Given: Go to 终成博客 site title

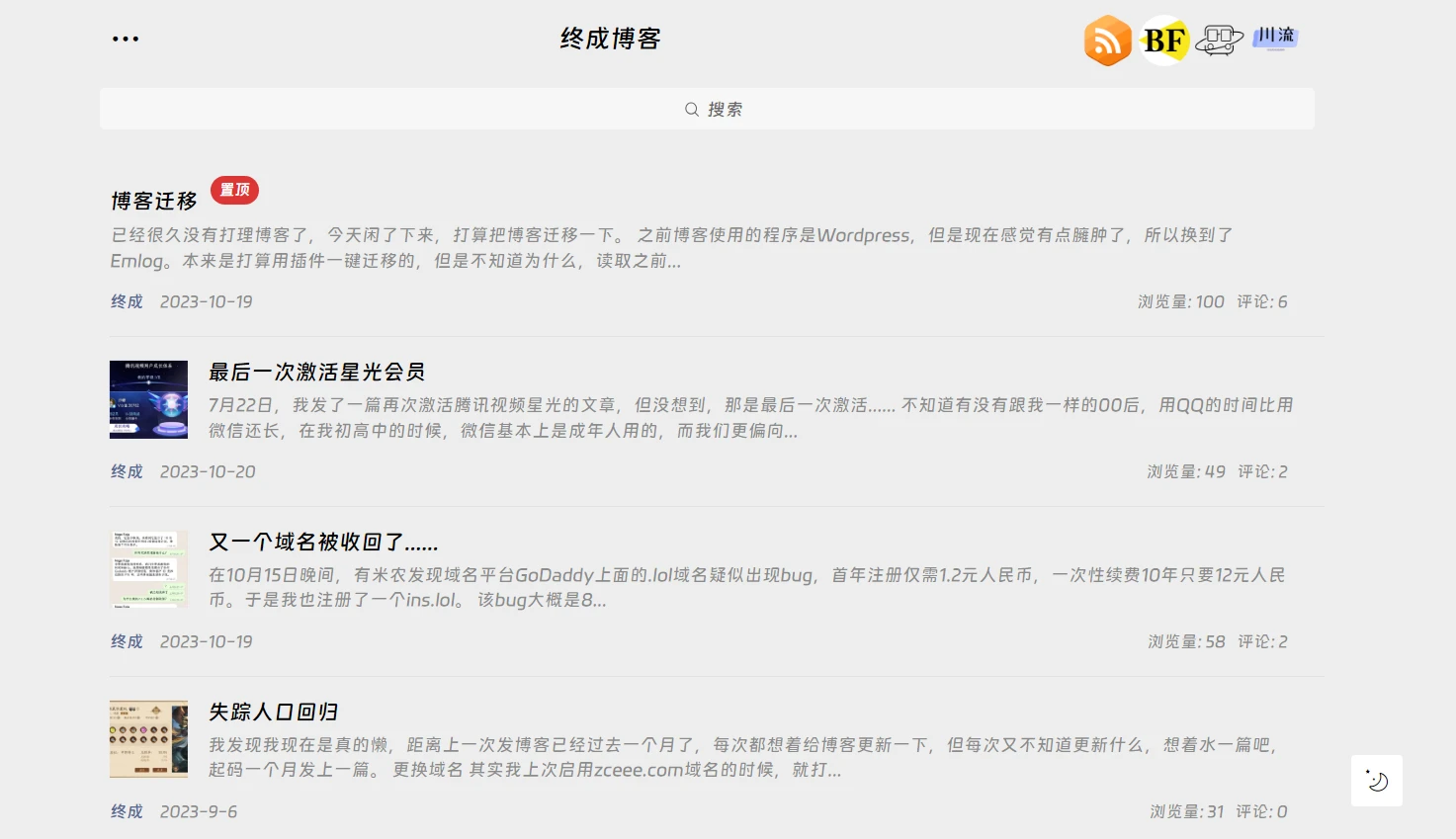Looking at the screenshot, I should 610,39.
